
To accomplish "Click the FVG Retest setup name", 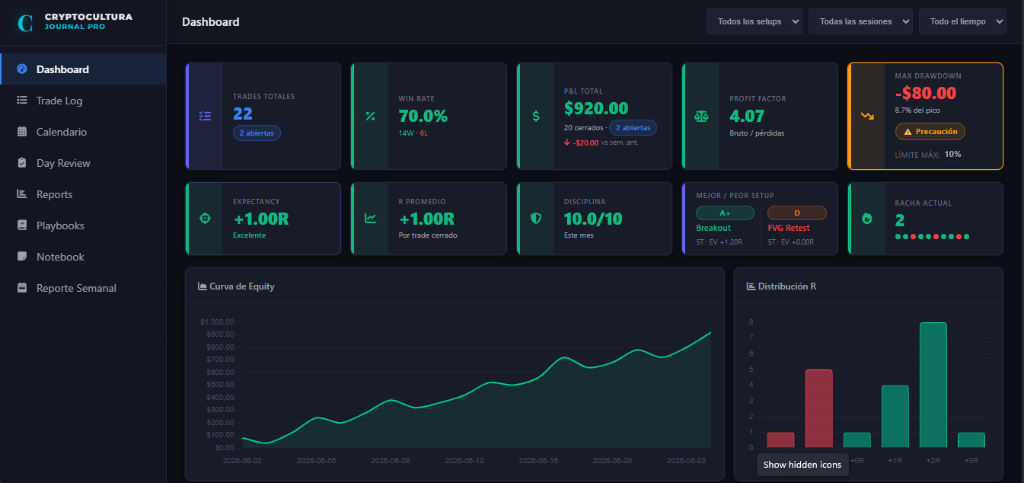I will [x=788, y=228].
